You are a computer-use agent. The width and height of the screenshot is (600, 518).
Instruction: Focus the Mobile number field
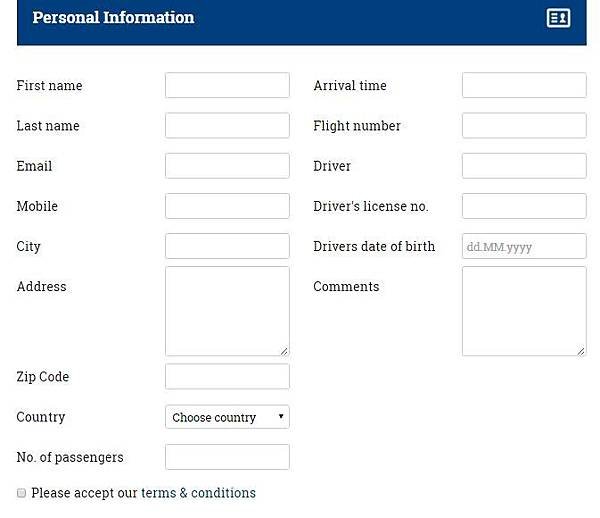[x=227, y=206]
